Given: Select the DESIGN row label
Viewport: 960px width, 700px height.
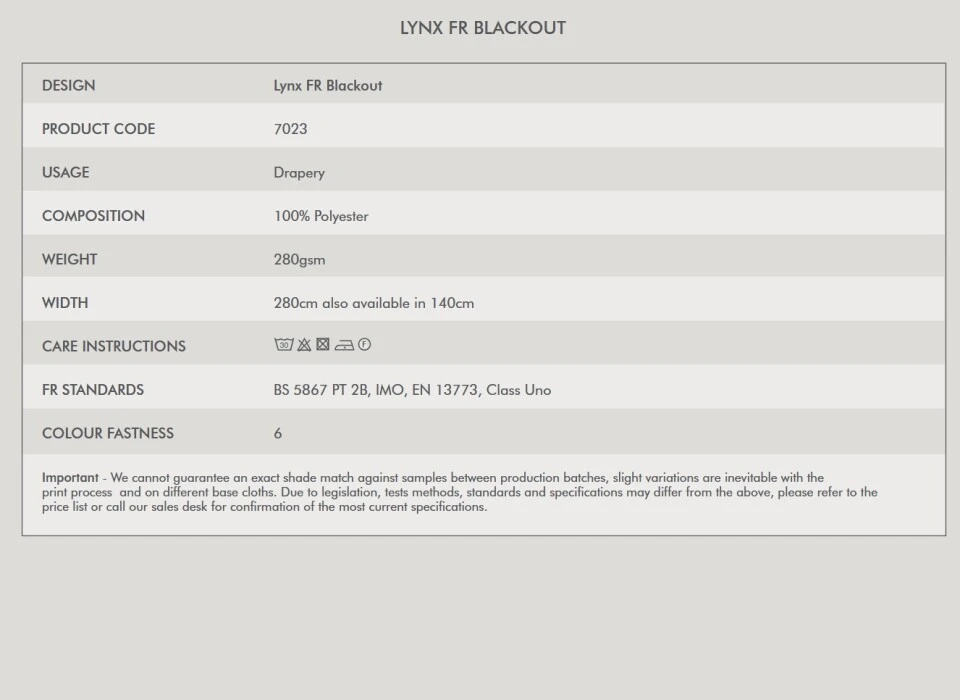Looking at the screenshot, I should click(x=69, y=86).
